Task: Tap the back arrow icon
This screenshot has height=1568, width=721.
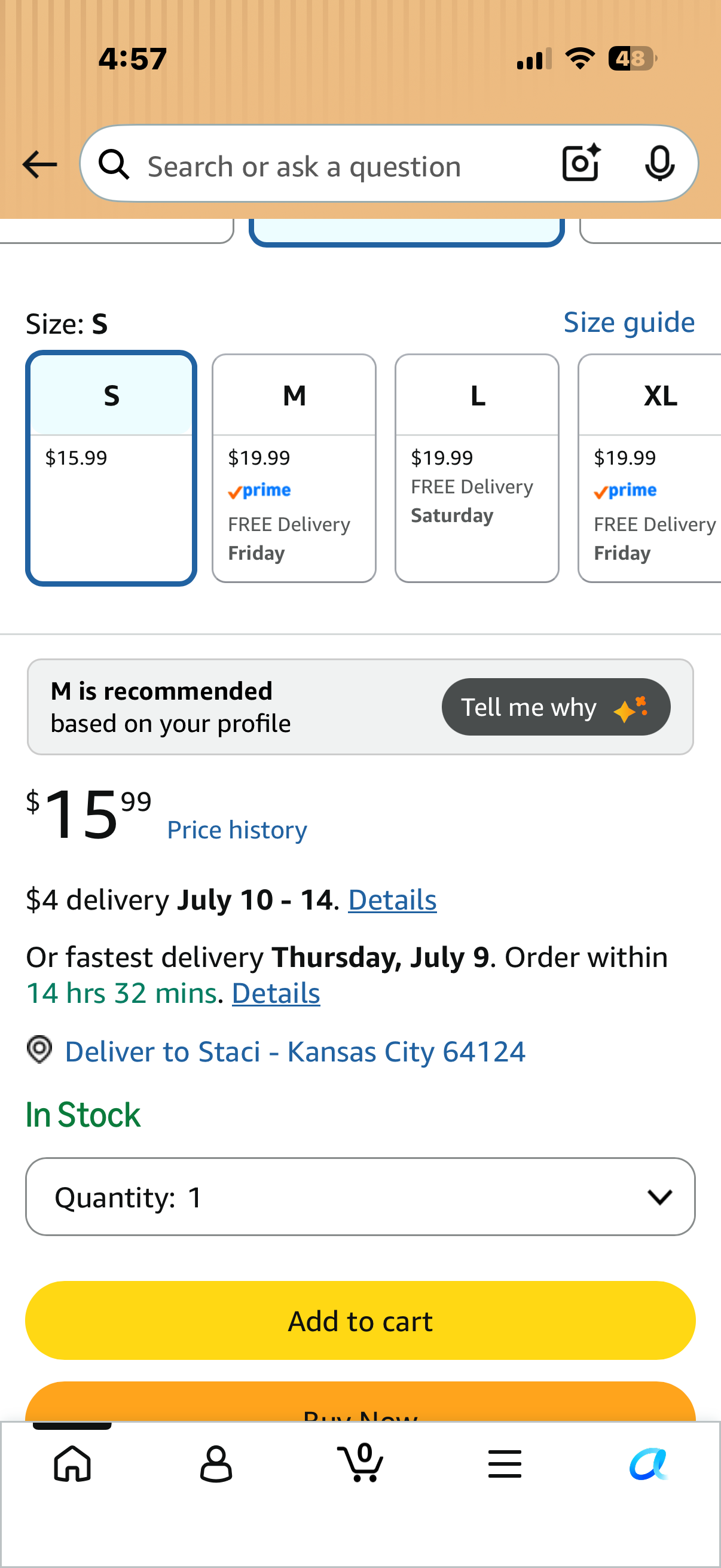Action: click(39, 165)
